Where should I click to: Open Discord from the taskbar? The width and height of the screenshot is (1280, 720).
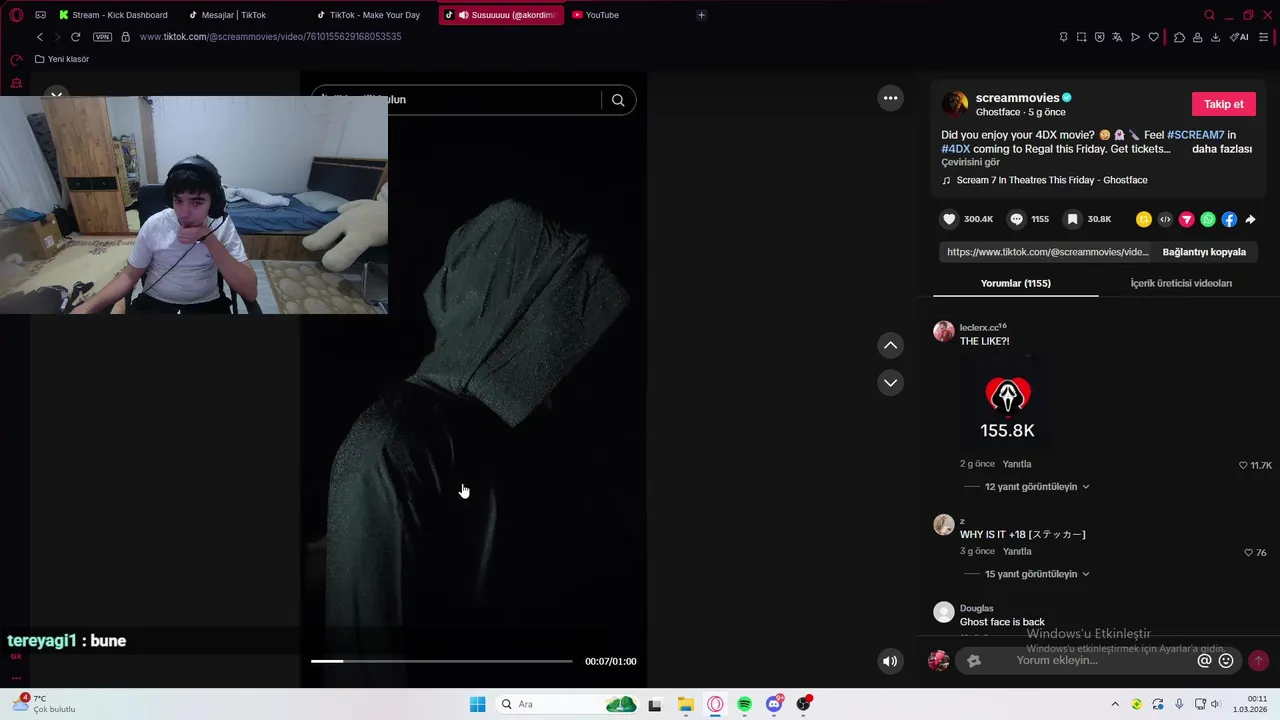[x=774, y=704]
